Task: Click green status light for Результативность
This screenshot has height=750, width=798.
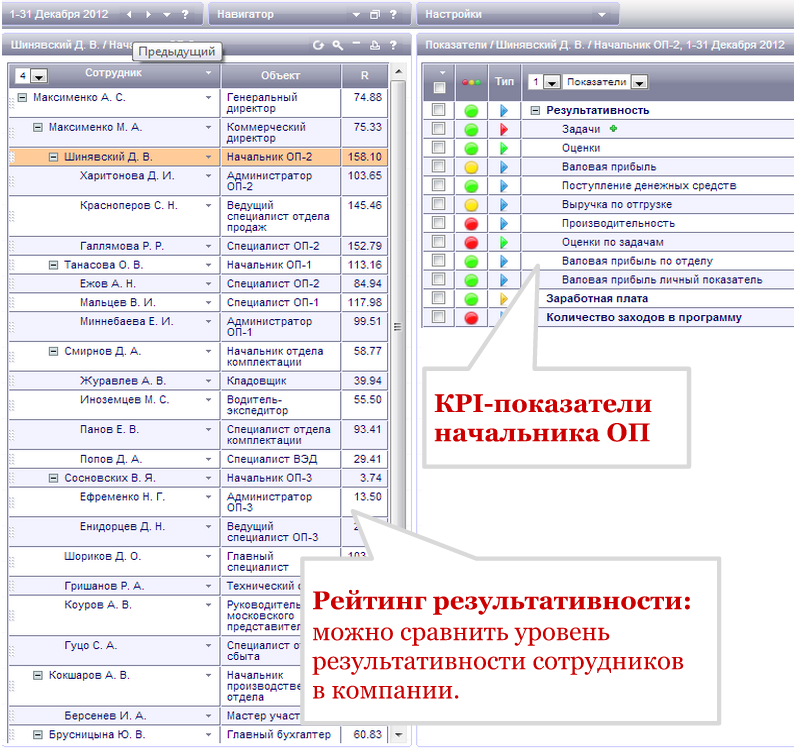Action: [471, 111]
